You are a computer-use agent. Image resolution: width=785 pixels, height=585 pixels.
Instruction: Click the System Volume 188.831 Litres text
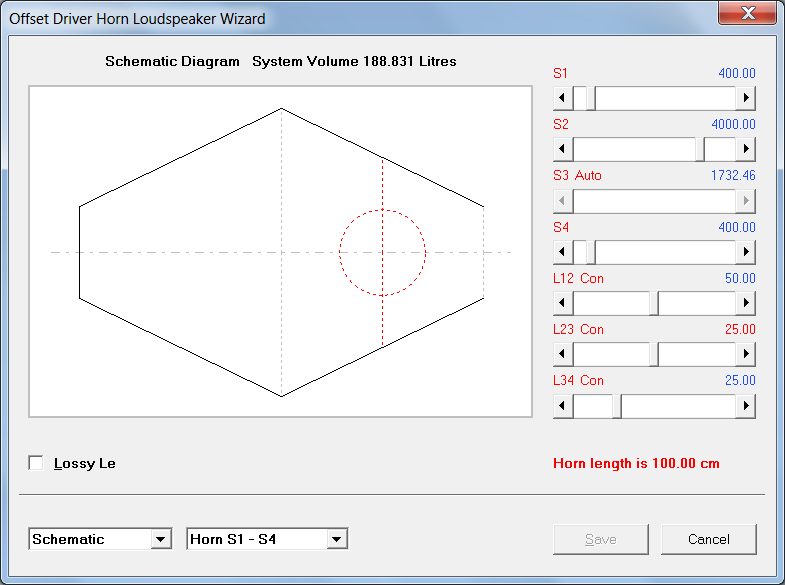pyautogui.click(x=354, y=62)
